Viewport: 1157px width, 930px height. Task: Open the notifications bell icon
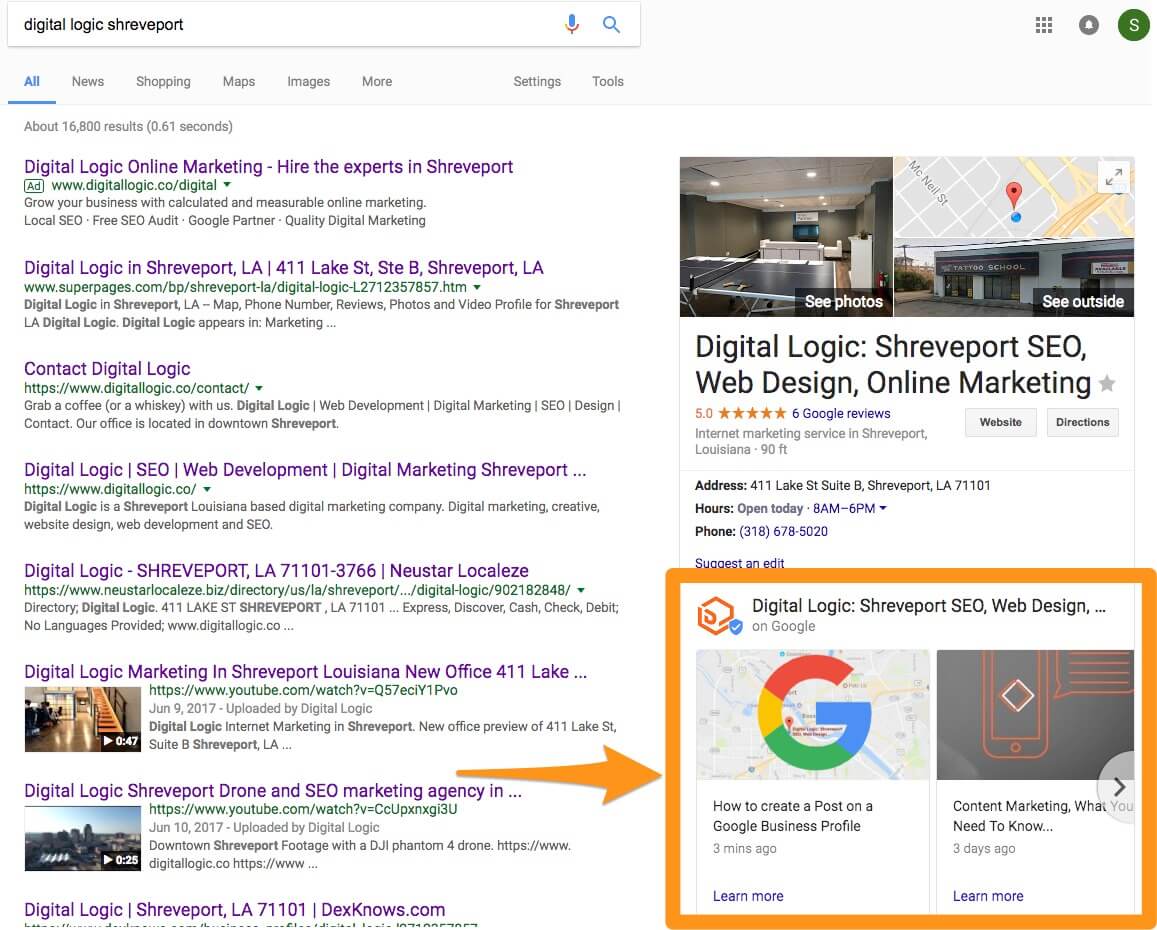coord(1088,25)
